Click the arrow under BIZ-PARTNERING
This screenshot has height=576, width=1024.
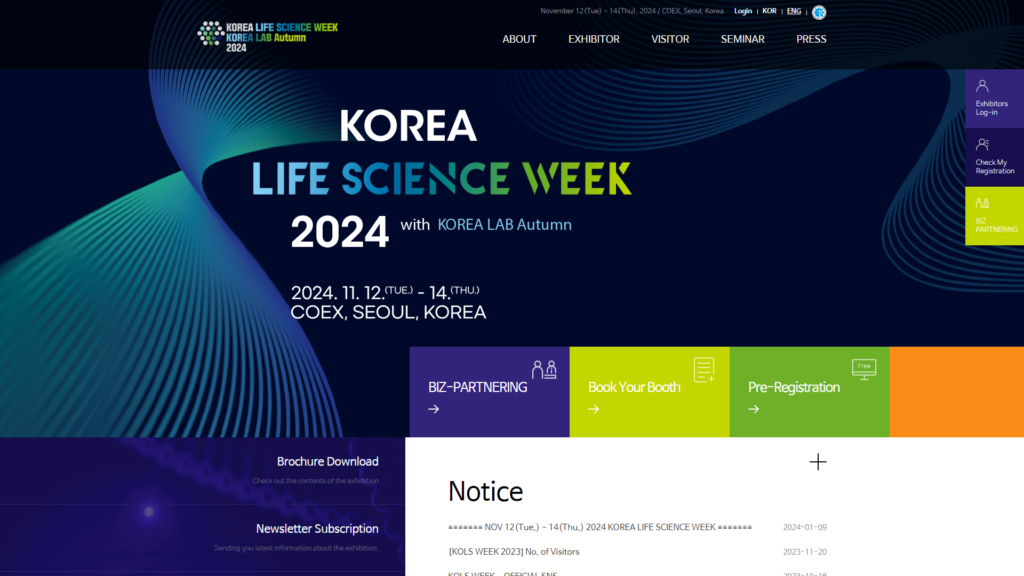[x=434, y=409]
